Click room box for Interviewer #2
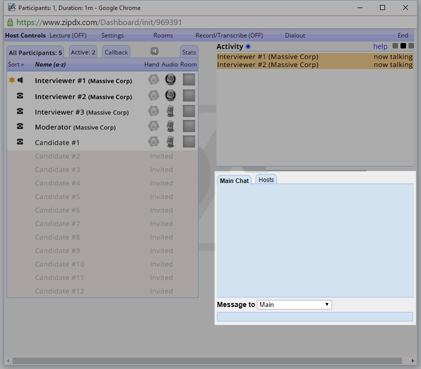The image size is (421, 369). click(x=189, y=95)
